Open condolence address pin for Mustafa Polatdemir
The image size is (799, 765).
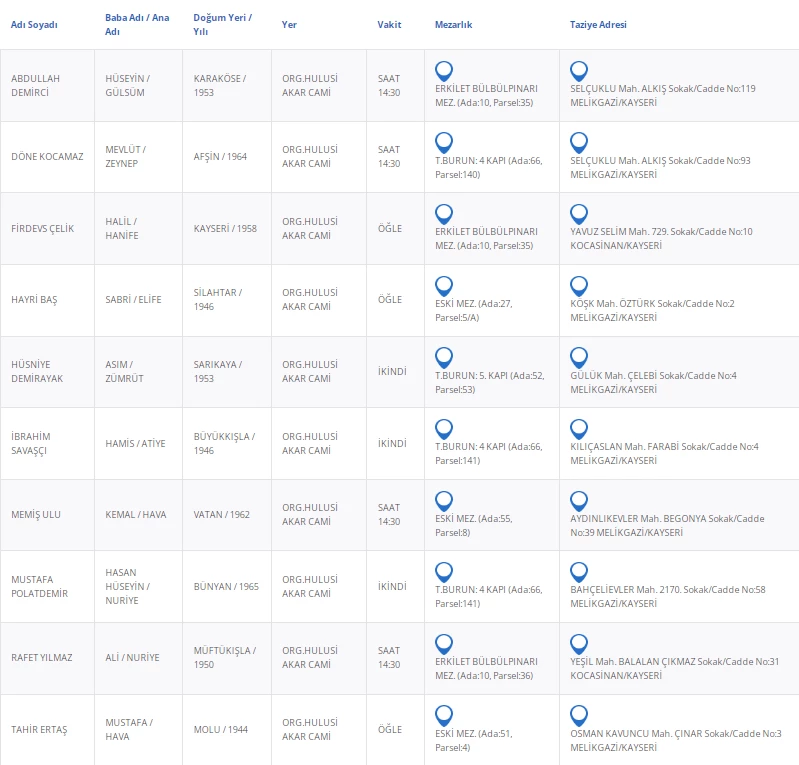(x=578, y=572)
